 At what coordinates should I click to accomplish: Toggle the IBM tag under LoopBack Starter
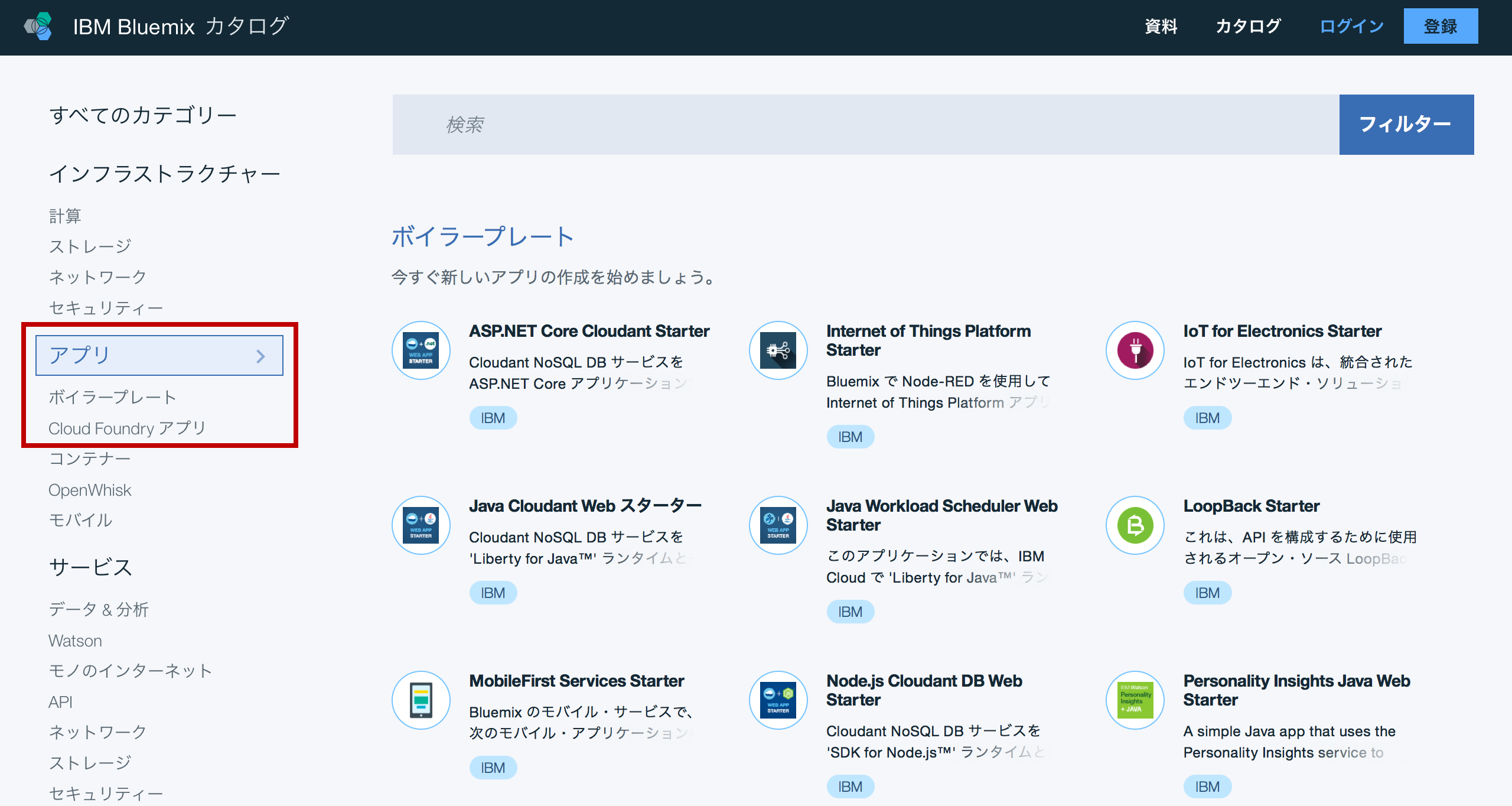click(x=1207, y=593)
